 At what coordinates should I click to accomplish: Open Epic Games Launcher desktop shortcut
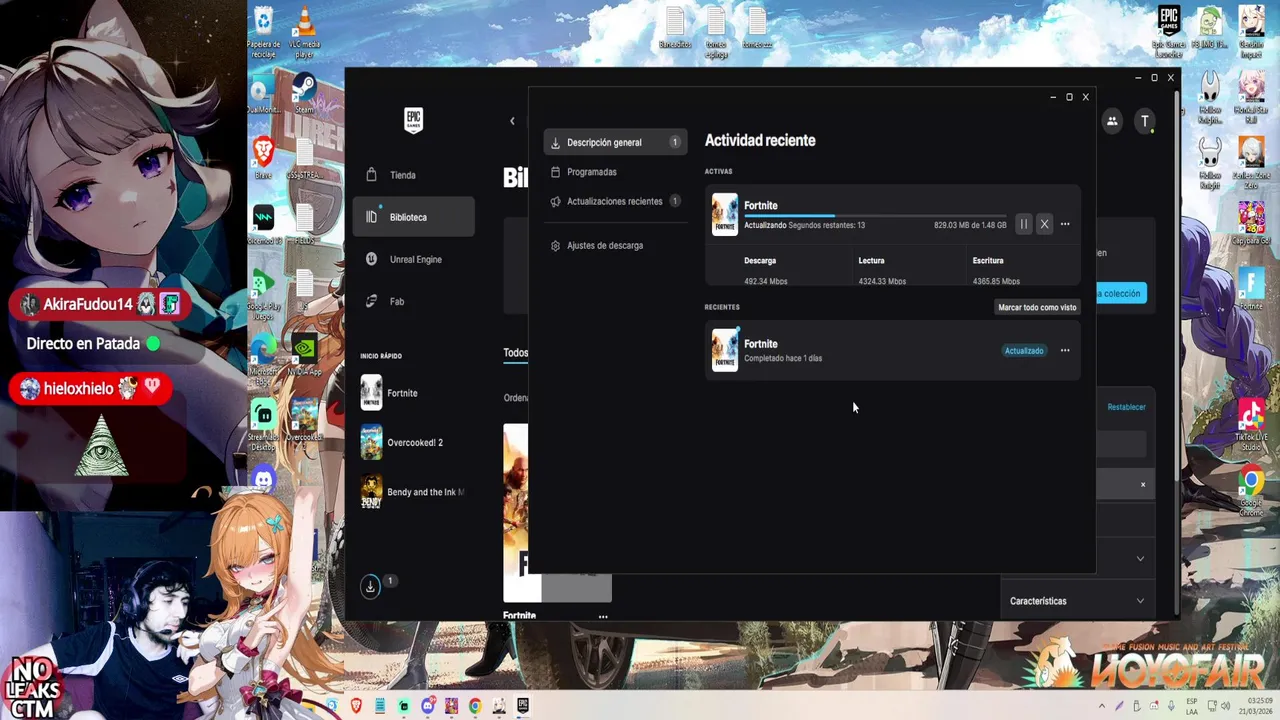tap(1168, 32)
